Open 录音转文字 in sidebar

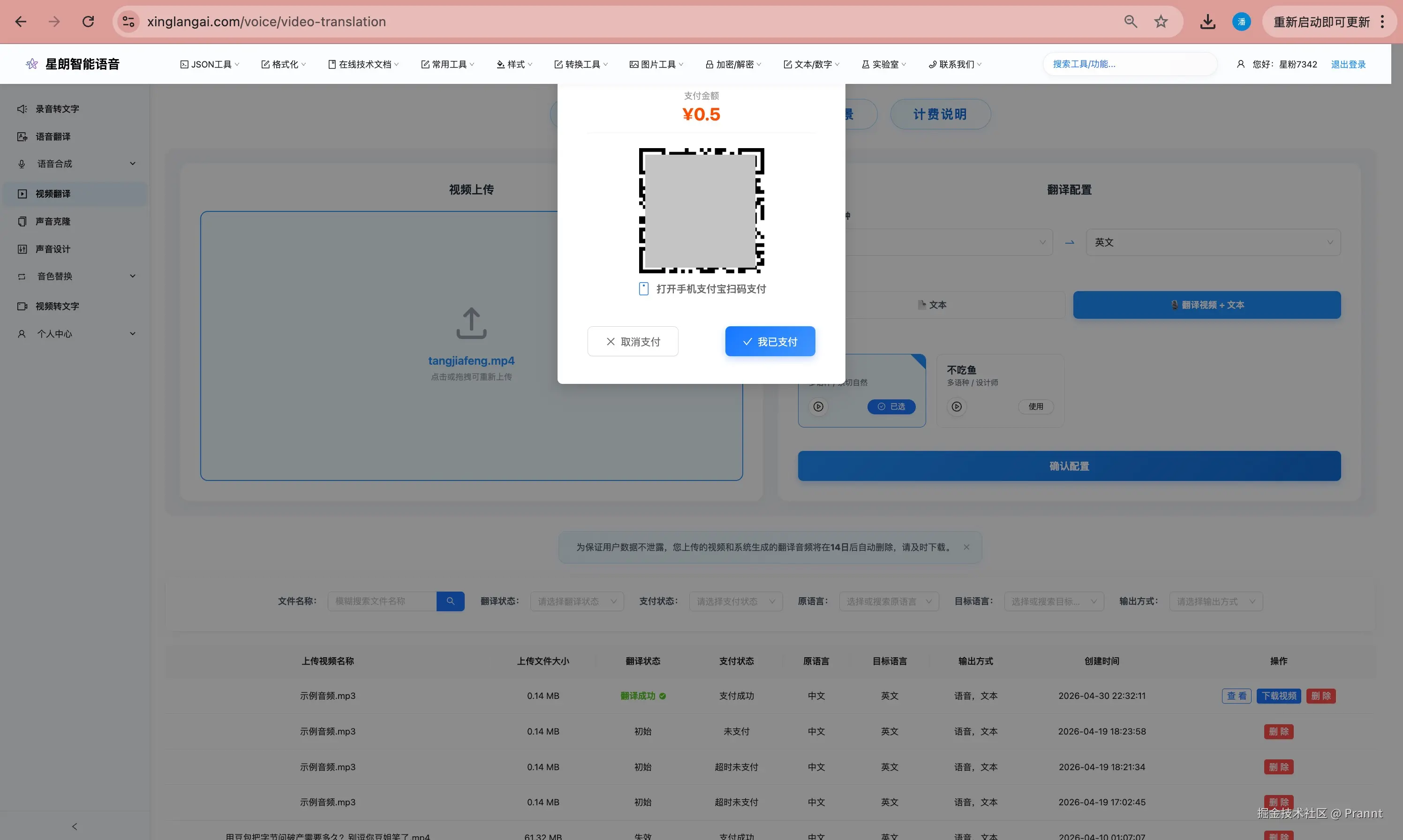click(x=75, y=109)
